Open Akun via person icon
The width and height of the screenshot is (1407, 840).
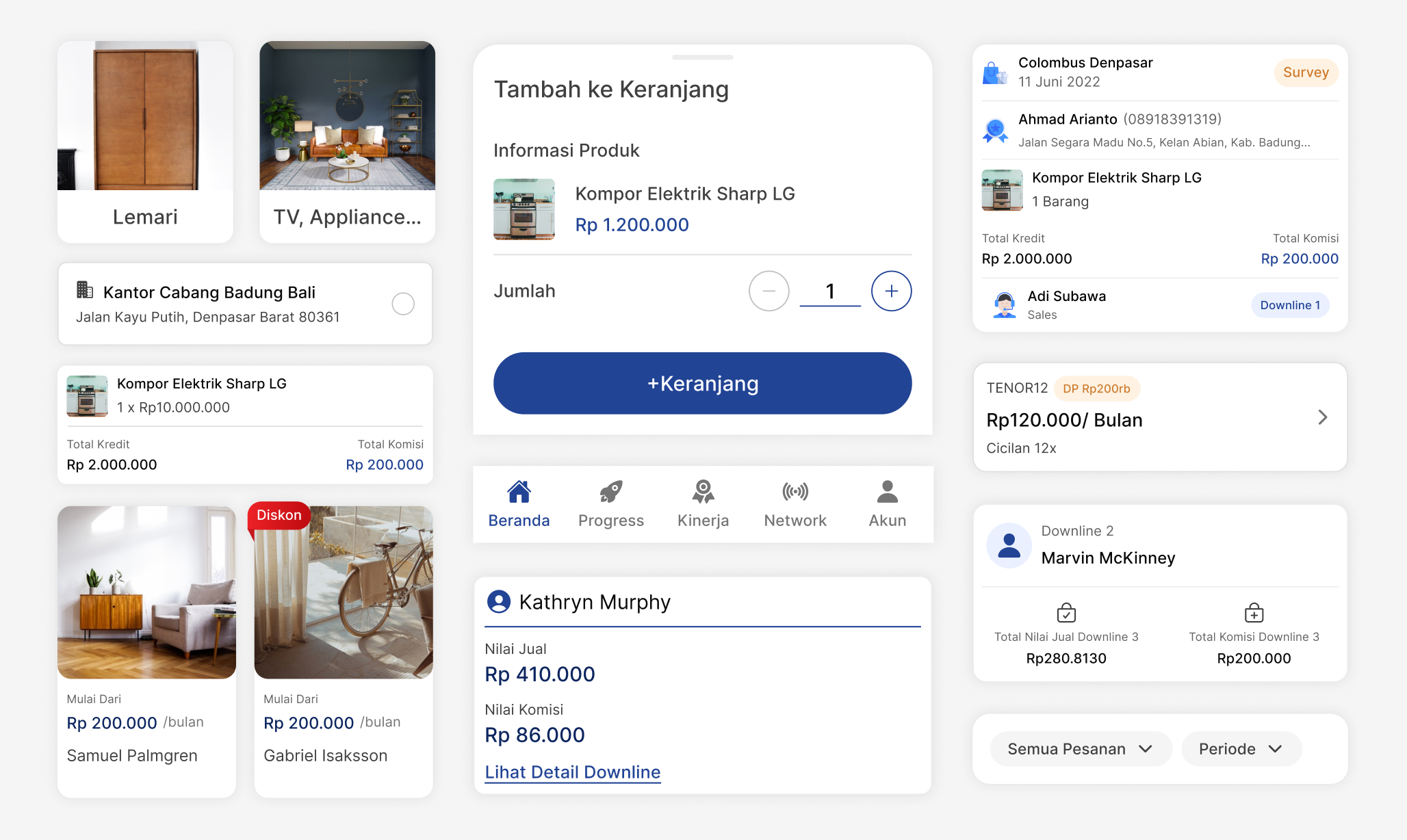point(887,492)
